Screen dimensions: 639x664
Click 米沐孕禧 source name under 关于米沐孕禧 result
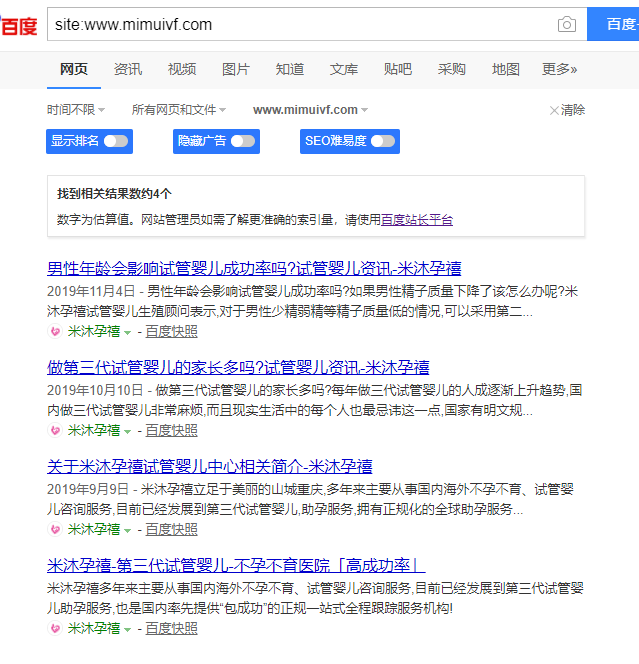[x=94, y=530]
